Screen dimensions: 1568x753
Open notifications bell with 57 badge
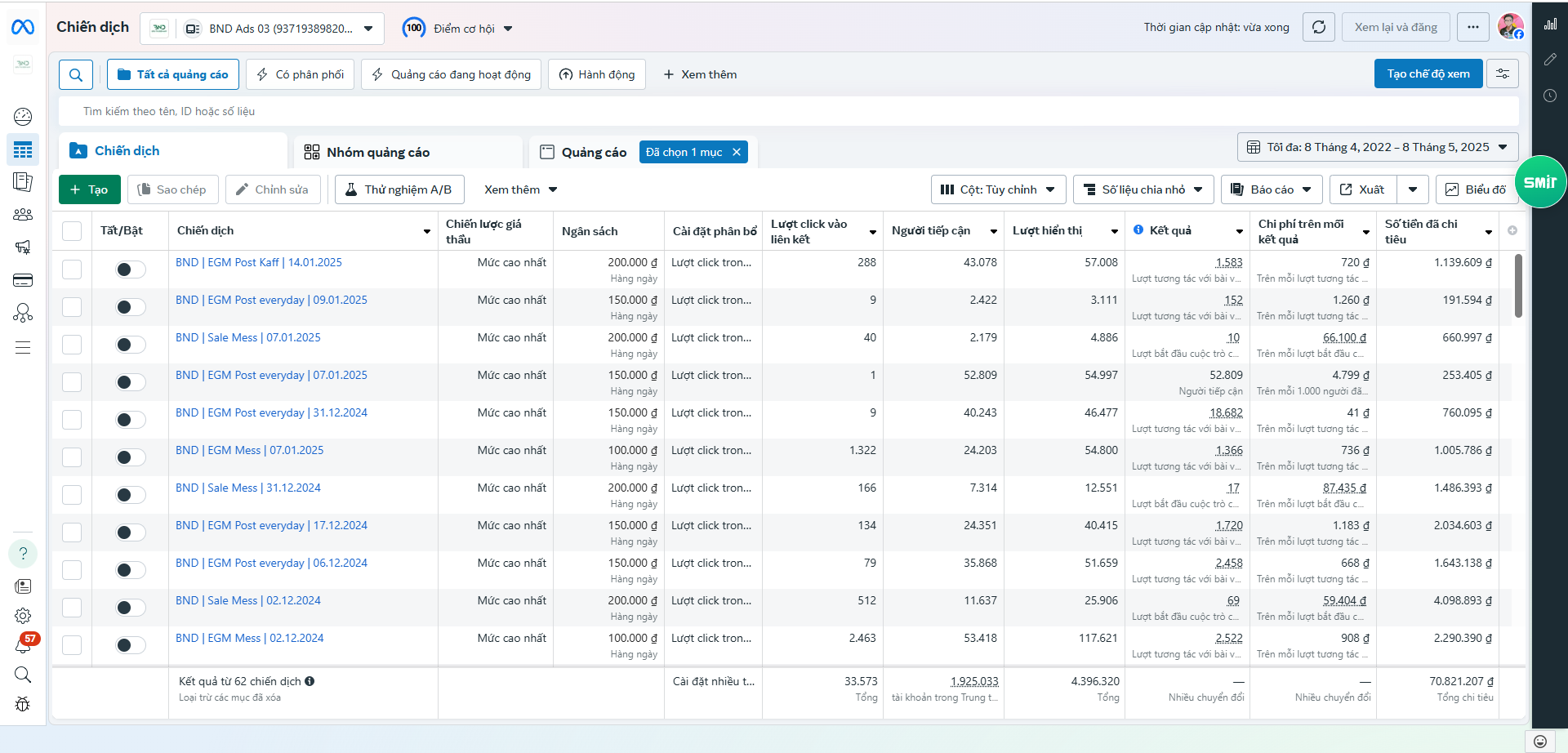point(24,644)
